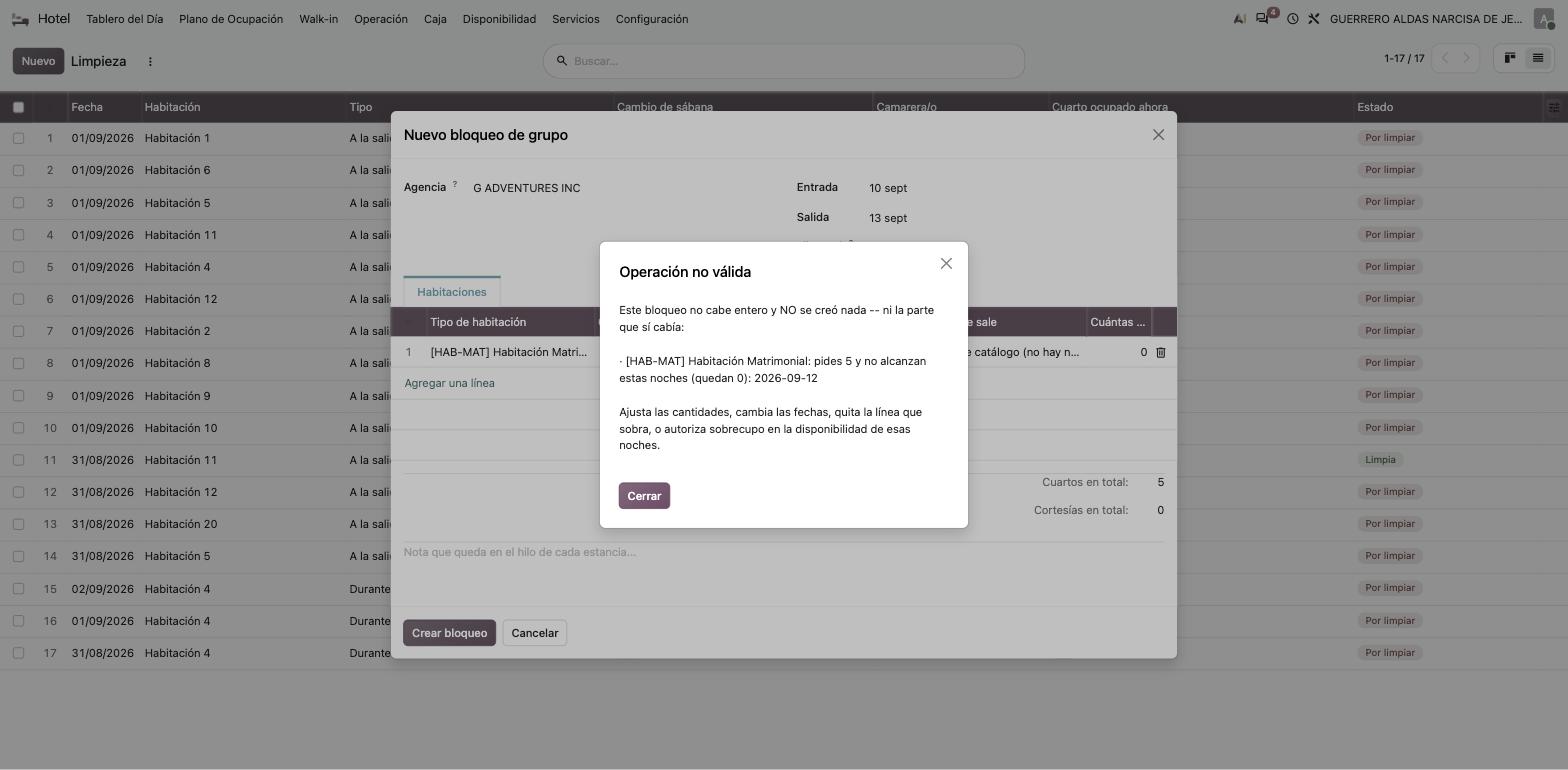
Task: Delete the HAB-MAT line with trash icon
Action: pos(1160,352)
